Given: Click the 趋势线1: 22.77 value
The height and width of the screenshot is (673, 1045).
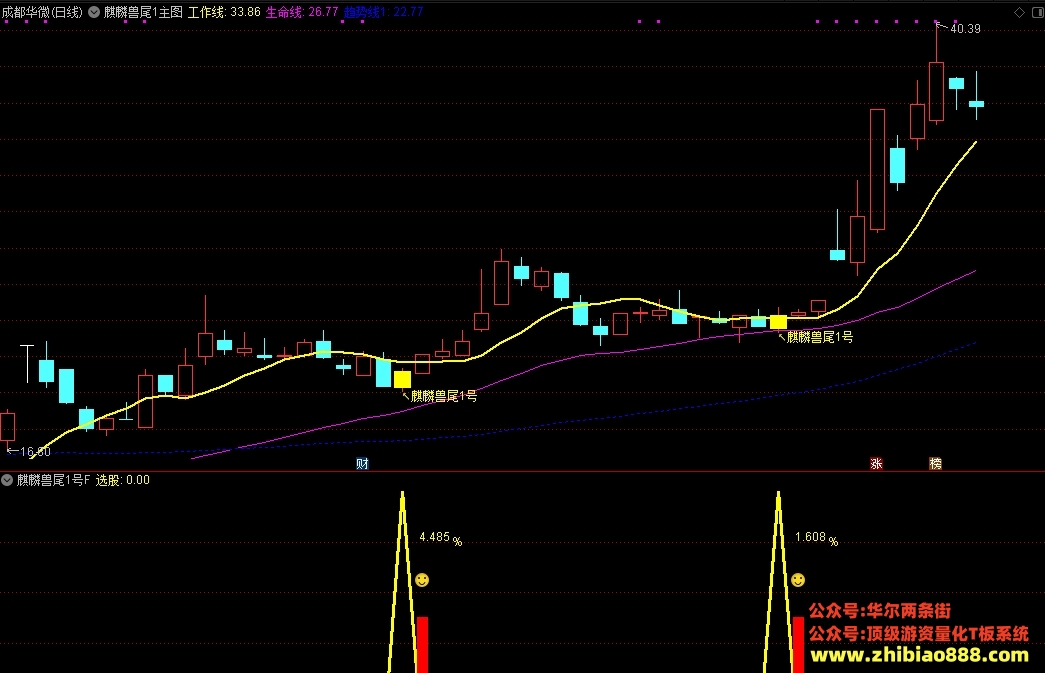Looking at the screenshot, I should (x=383, y=12).
